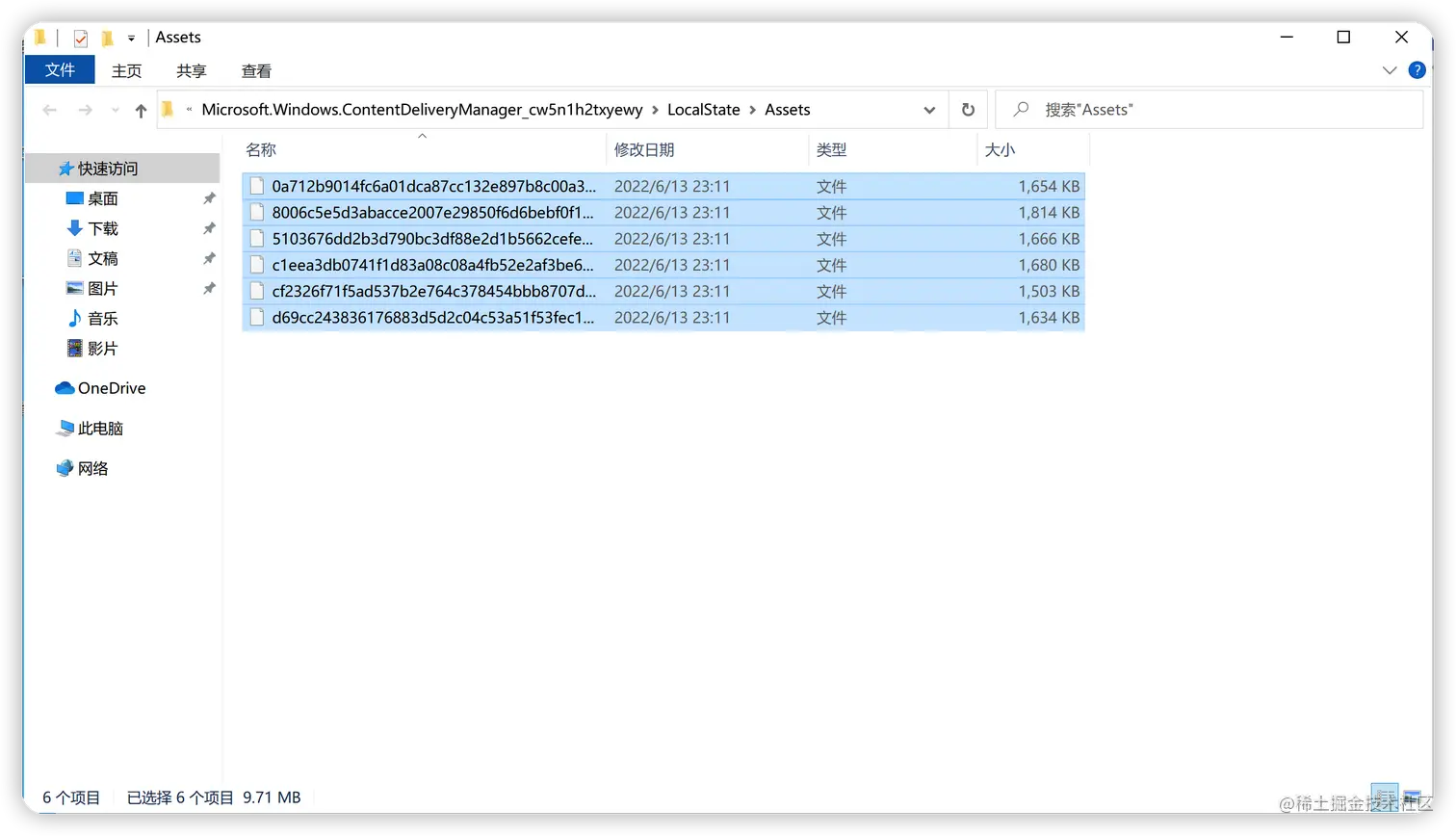Open the 文件 ribbon tab
This screenshot has width=1456, height=836.
[60, 70]
